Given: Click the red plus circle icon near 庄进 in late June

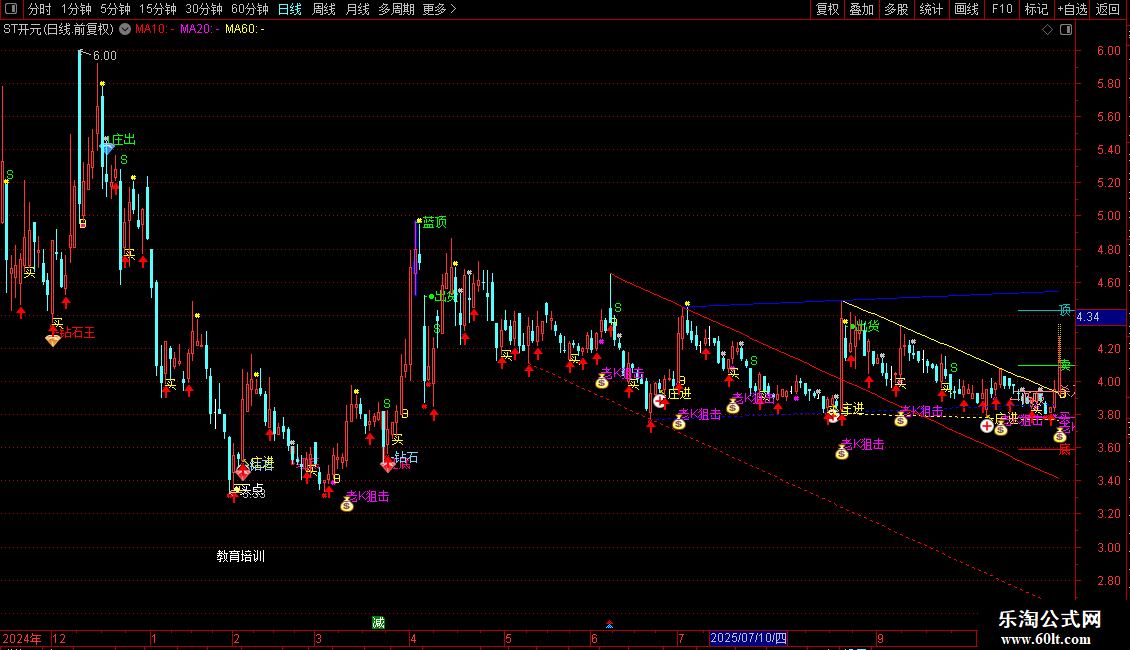Looking at the screenshot, I should (x=660, y=401).
